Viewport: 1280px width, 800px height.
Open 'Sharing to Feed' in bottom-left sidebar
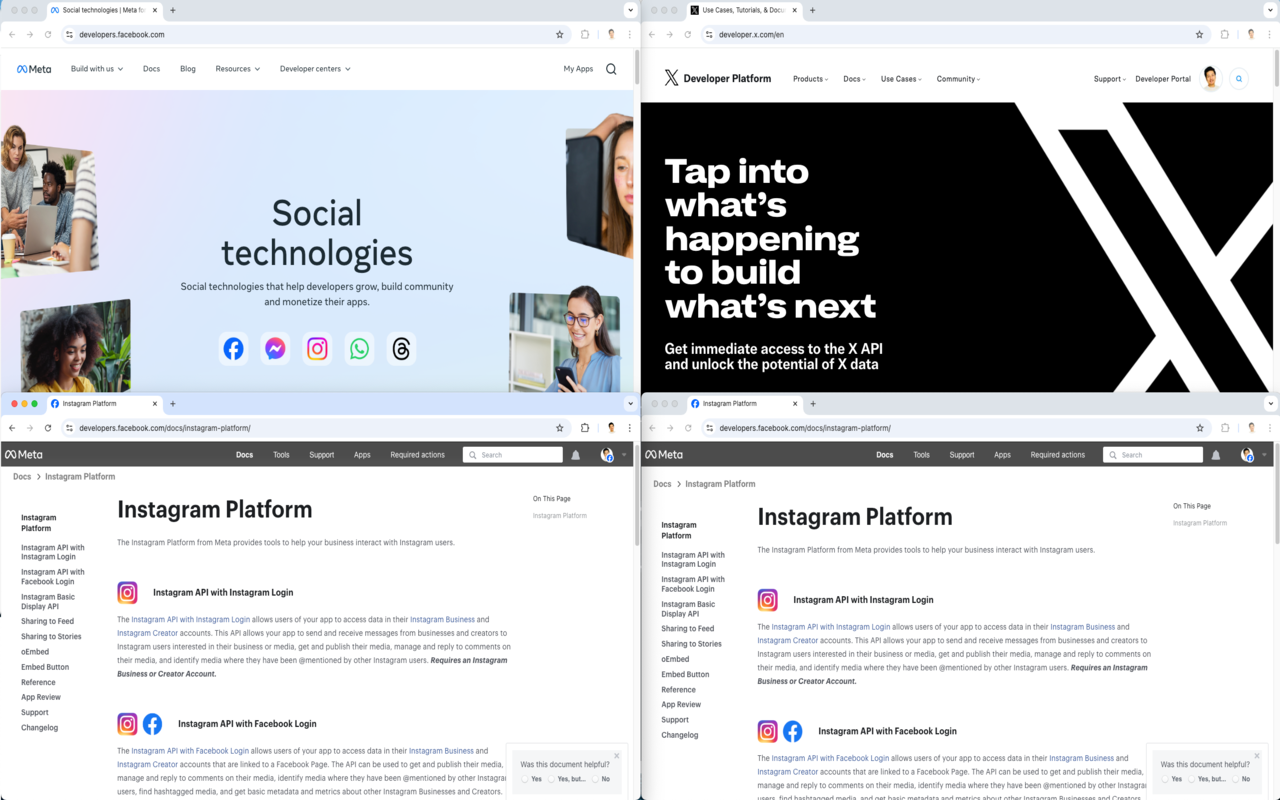click(47, 621)
